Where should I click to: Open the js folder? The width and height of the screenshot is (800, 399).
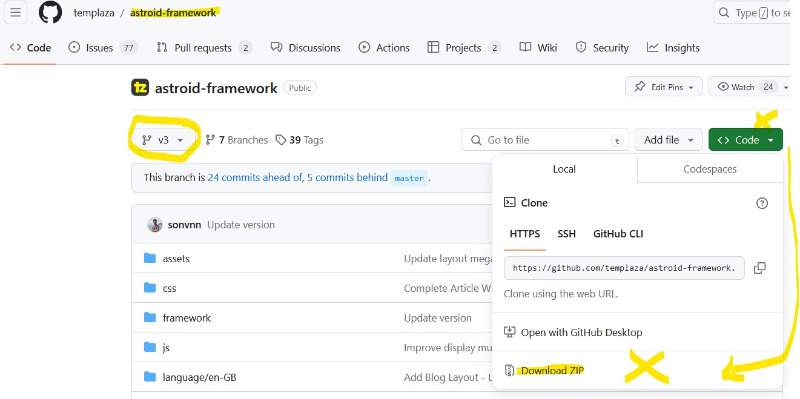click(166, 347)
